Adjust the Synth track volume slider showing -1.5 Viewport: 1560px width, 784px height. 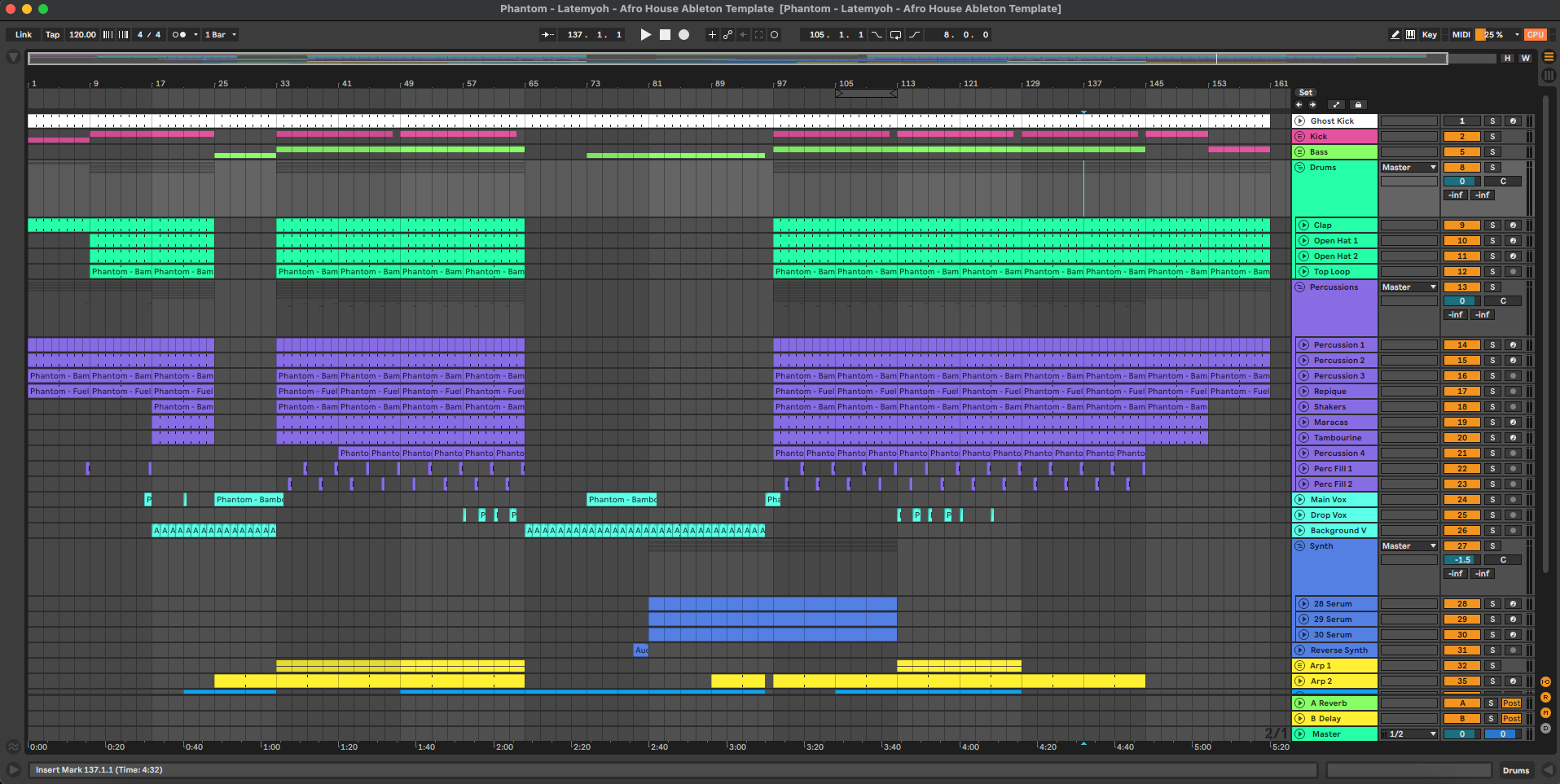1461,560
